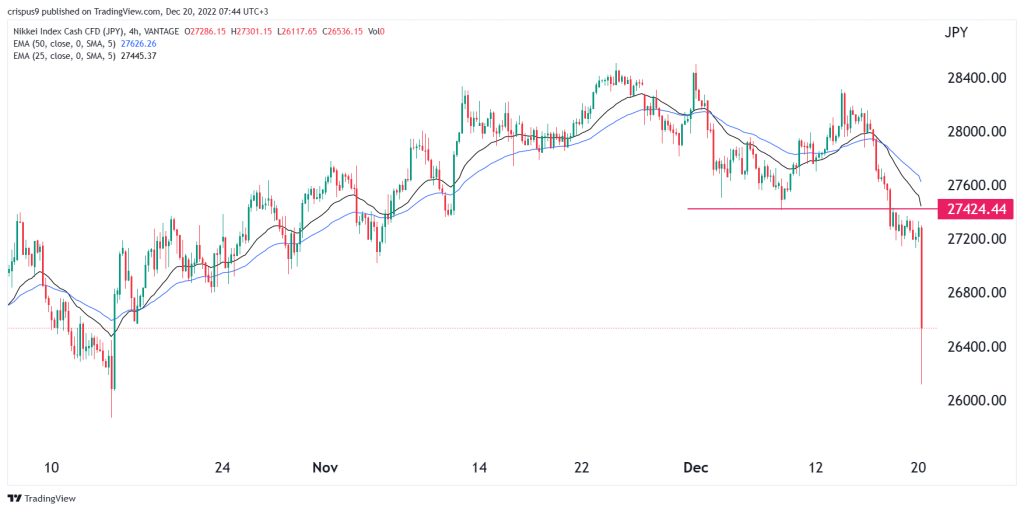Click the 24 date axis label
This screenshot has height=511, width=1024.
click(x=223, y=468)
